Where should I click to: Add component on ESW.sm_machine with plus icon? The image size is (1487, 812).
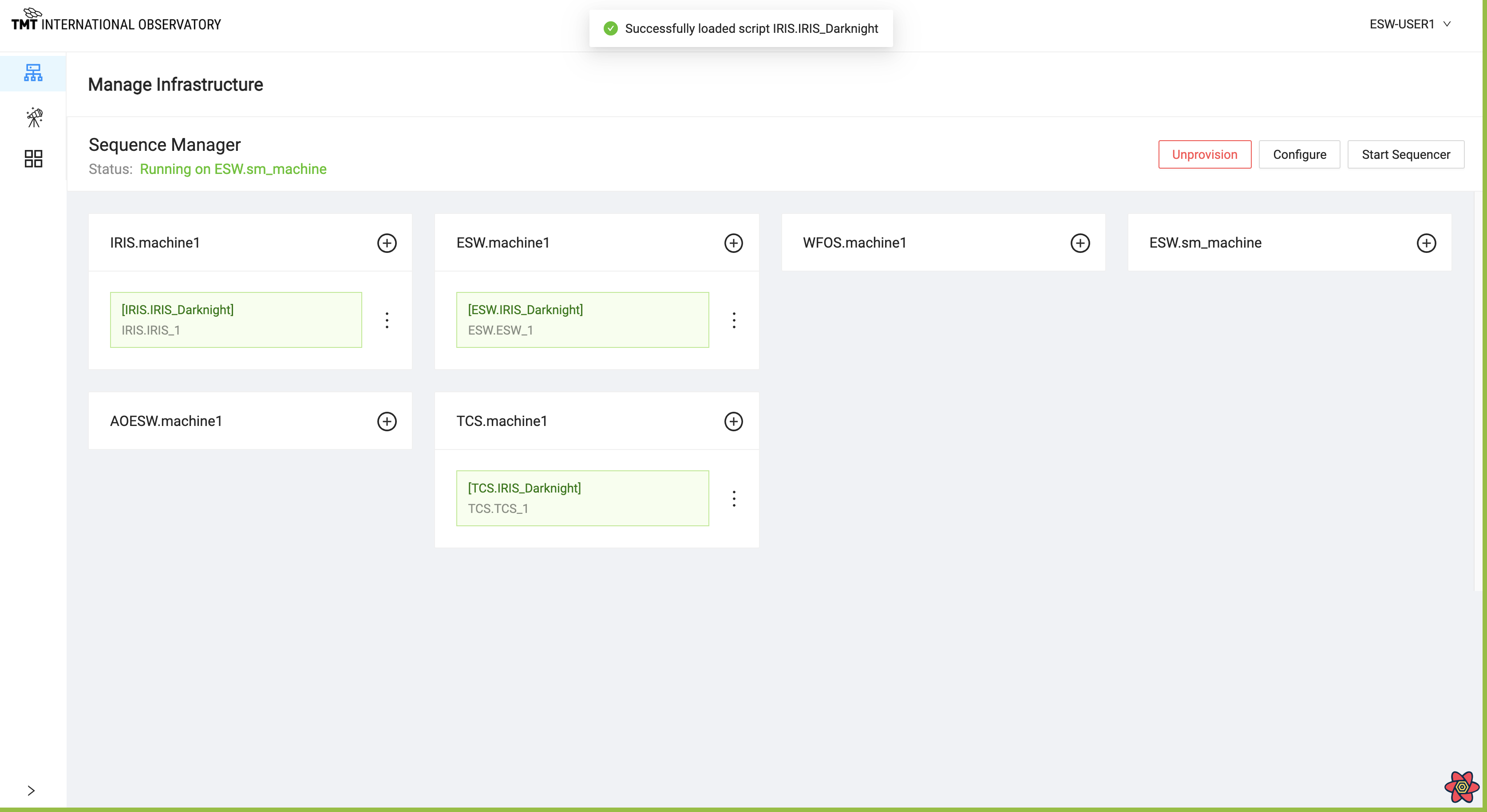click(1426, 243)
